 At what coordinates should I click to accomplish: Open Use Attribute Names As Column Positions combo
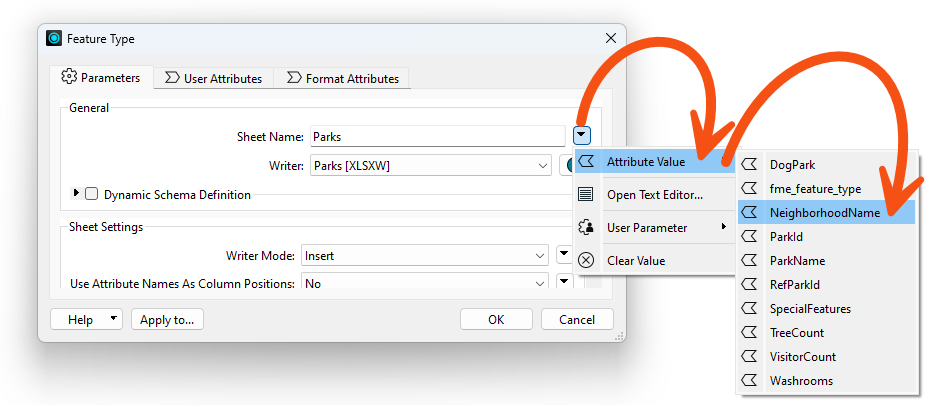(x=425, y=283)
